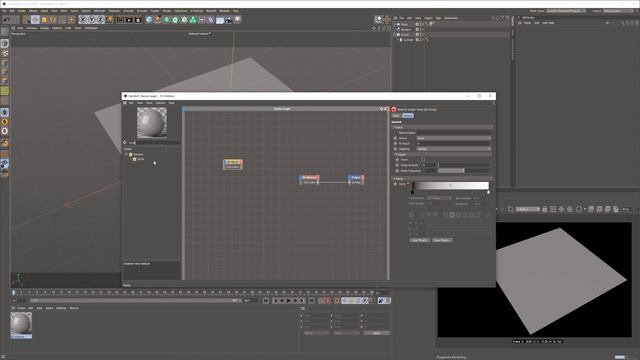Toggle keyframe dot next to Noise Frequency
This screenshot has height=360, width=640.
397,171
